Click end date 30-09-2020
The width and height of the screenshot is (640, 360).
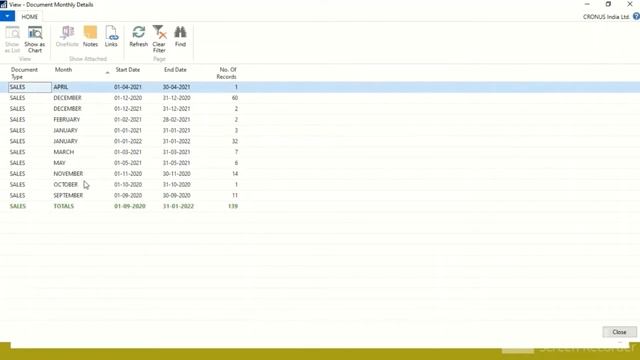point(176,195)
